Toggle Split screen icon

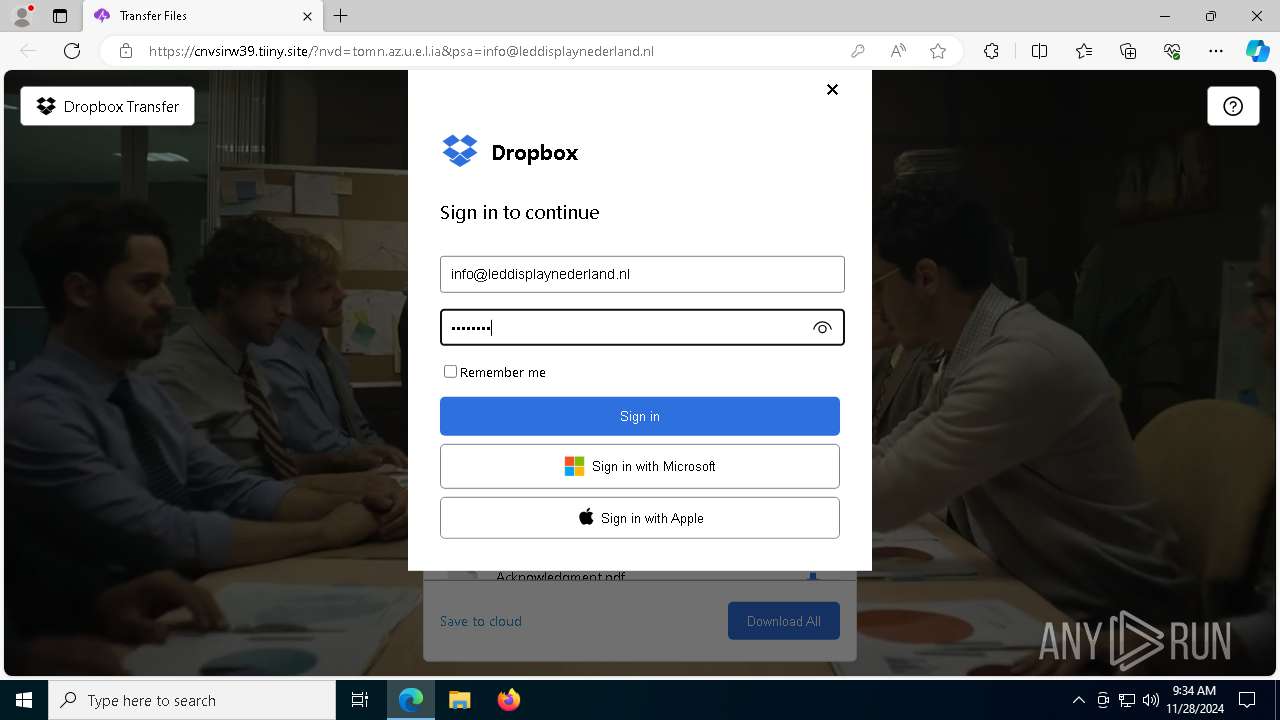[x=1039, y=51]
